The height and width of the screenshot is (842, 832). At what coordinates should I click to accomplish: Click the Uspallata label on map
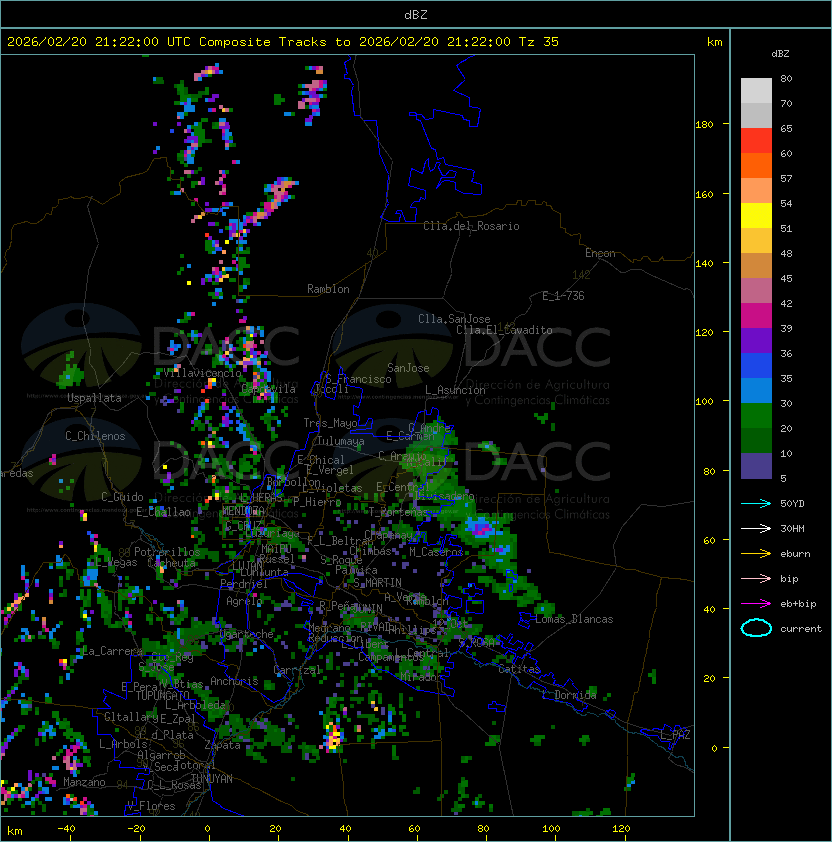click(x=94, y=398)
